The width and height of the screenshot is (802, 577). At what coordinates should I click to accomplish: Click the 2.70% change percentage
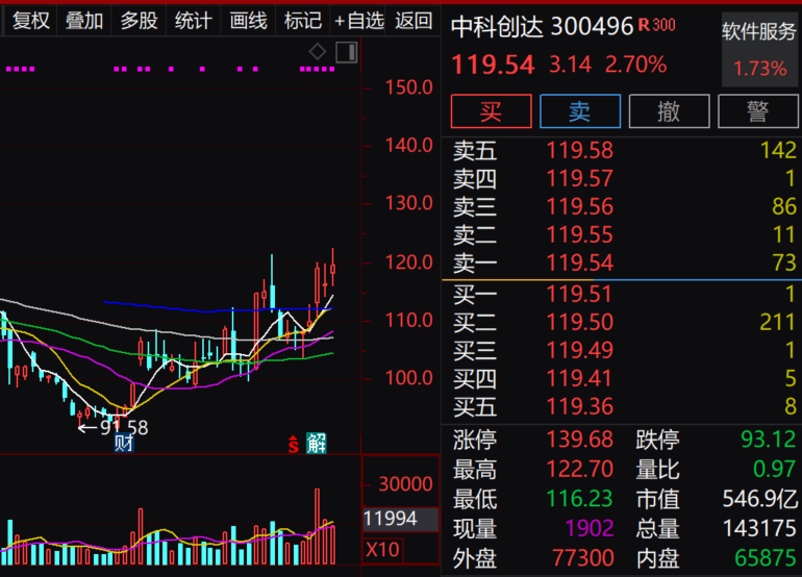coord(636,65)
